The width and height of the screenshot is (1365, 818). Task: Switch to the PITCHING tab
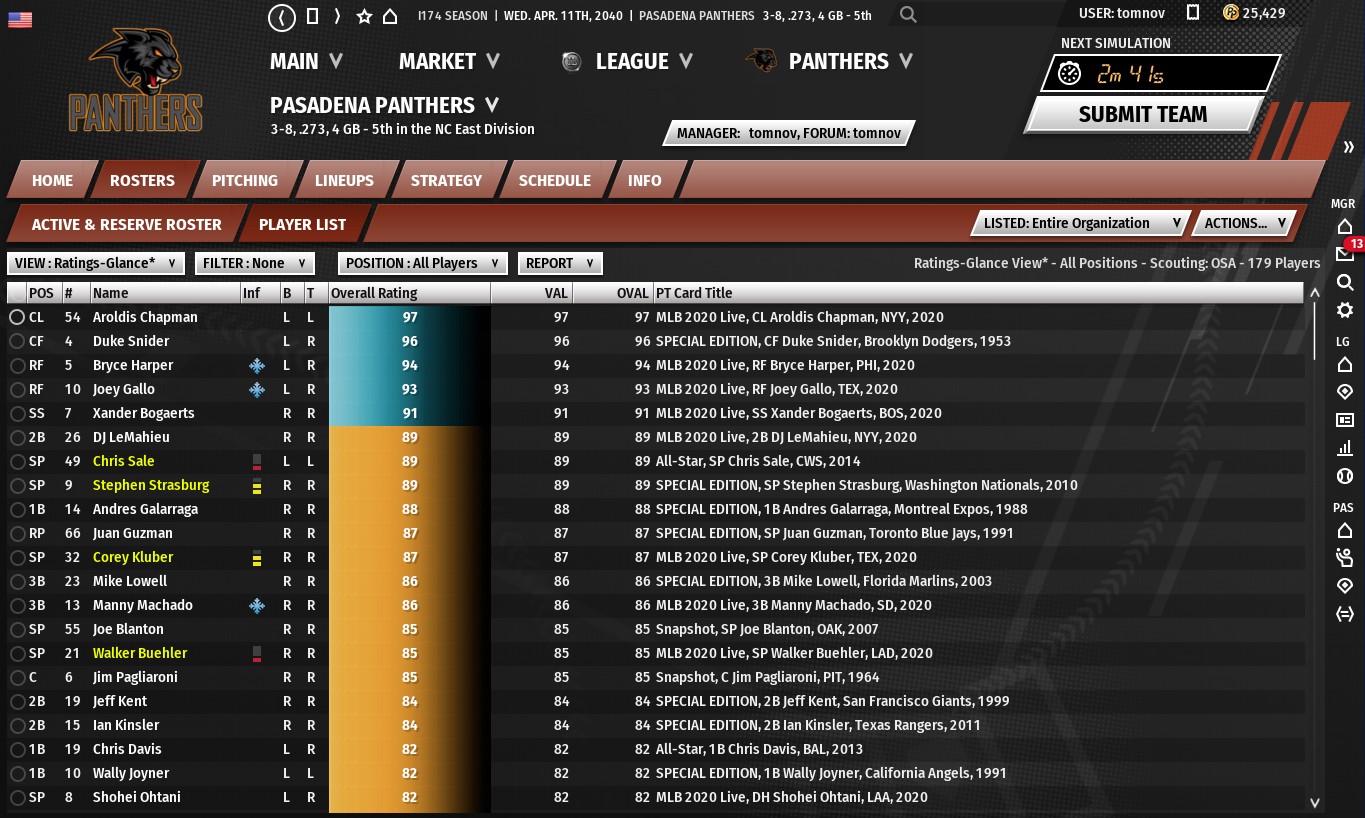[x=244, y=181]
